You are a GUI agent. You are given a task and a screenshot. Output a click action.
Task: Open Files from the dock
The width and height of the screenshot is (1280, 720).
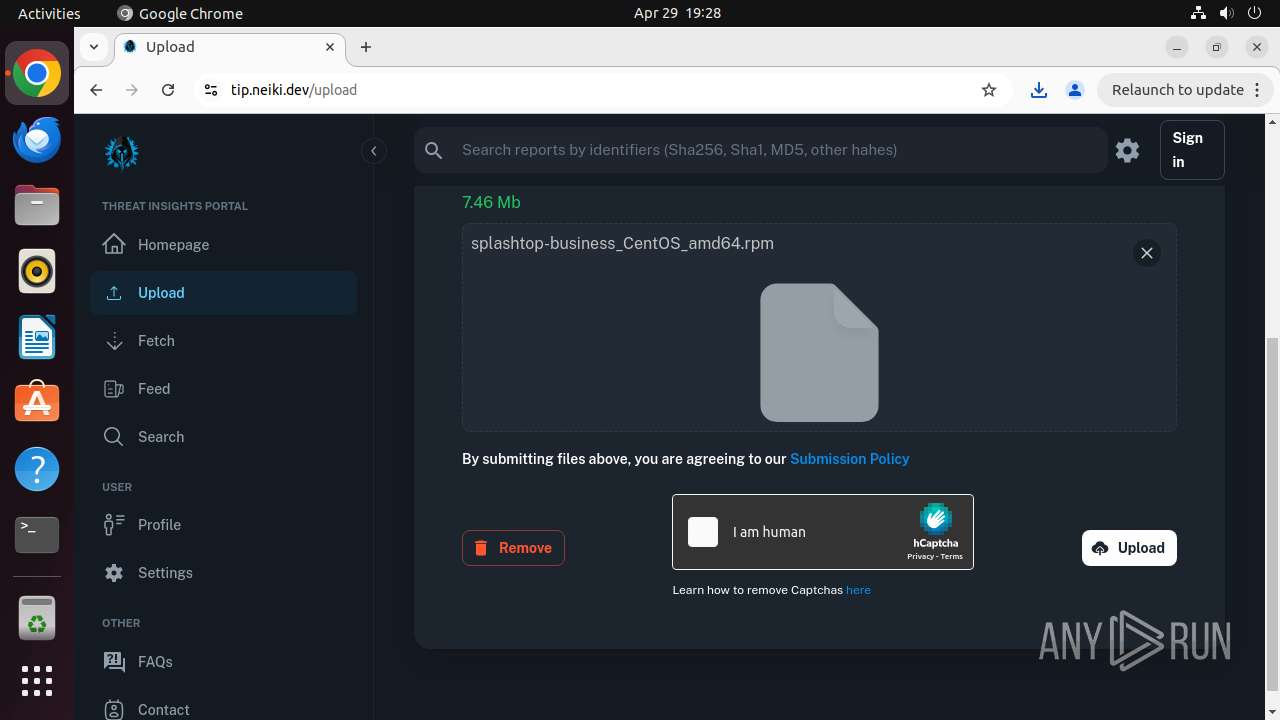(x=37, y=205)
